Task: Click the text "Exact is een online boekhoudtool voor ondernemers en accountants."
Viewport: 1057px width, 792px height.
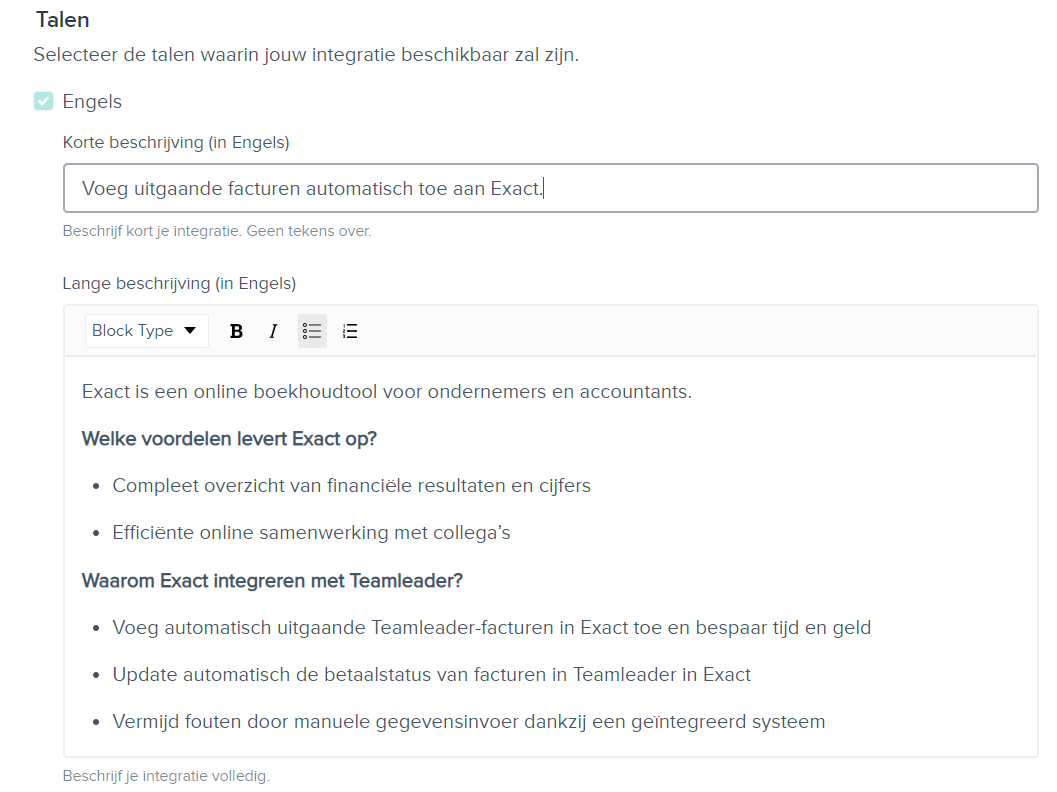Action: (387, 392)
